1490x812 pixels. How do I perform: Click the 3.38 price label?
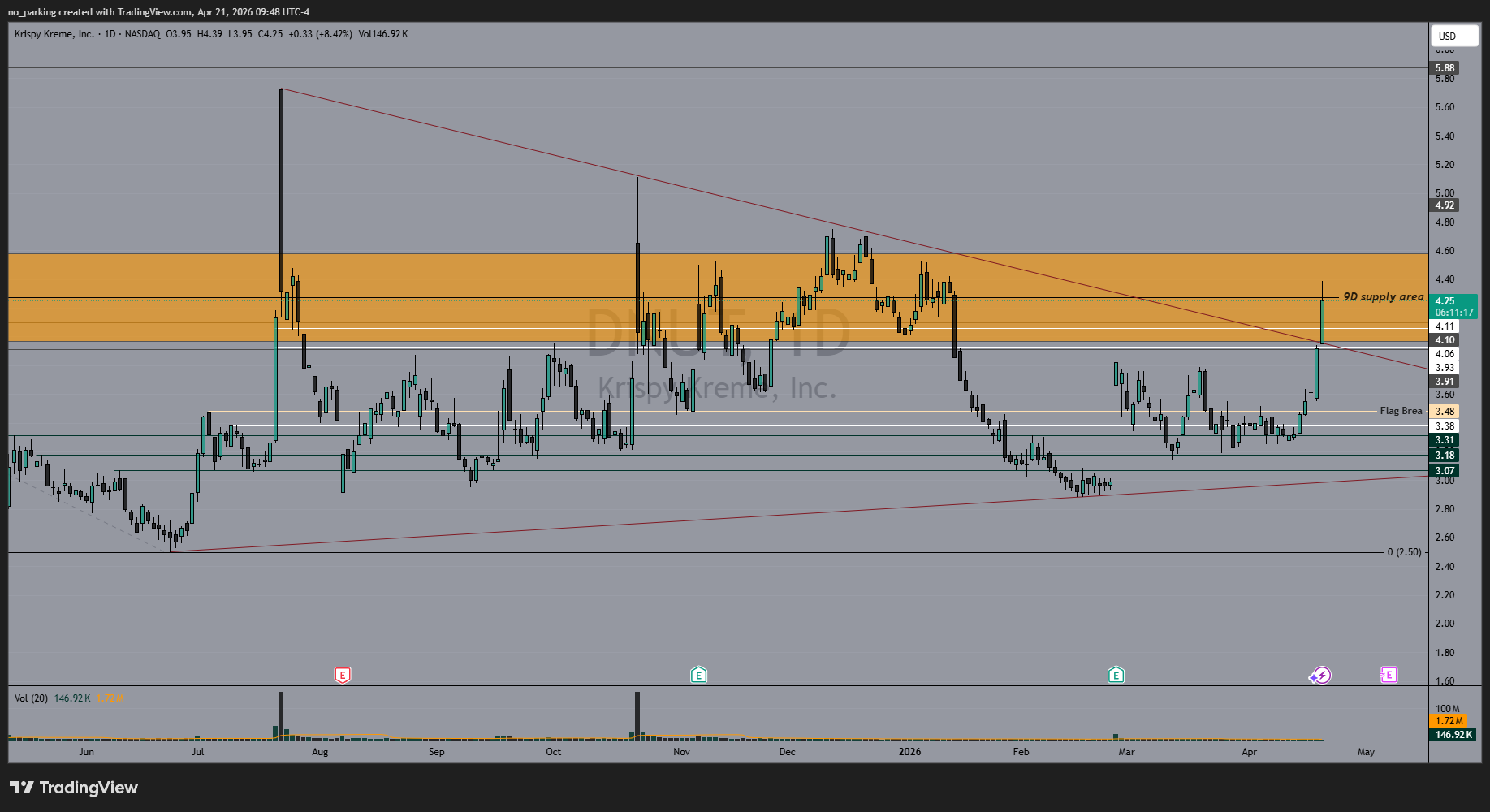(x=1445, y=426)
